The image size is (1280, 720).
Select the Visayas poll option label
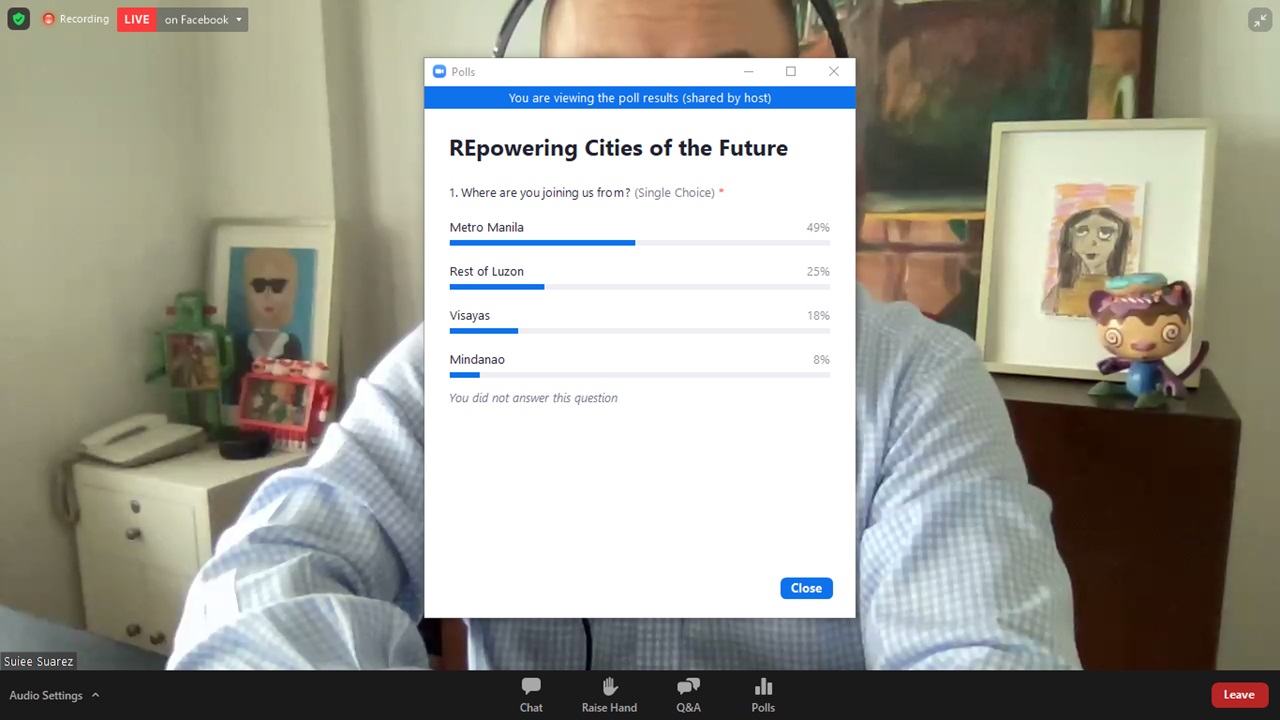pyautogui.click(x=470, y=315)
